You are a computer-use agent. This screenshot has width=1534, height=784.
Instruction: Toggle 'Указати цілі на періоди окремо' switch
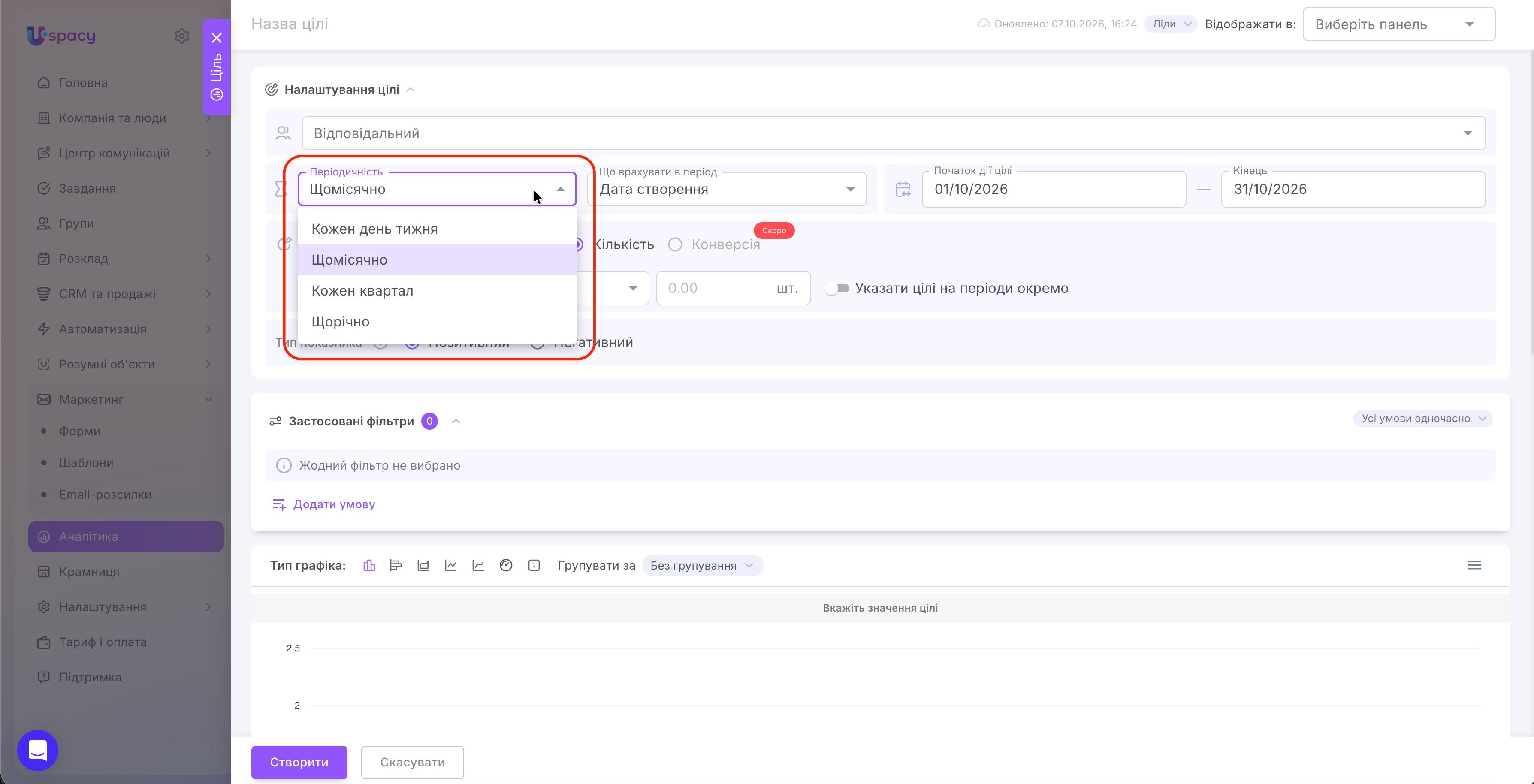837,289
